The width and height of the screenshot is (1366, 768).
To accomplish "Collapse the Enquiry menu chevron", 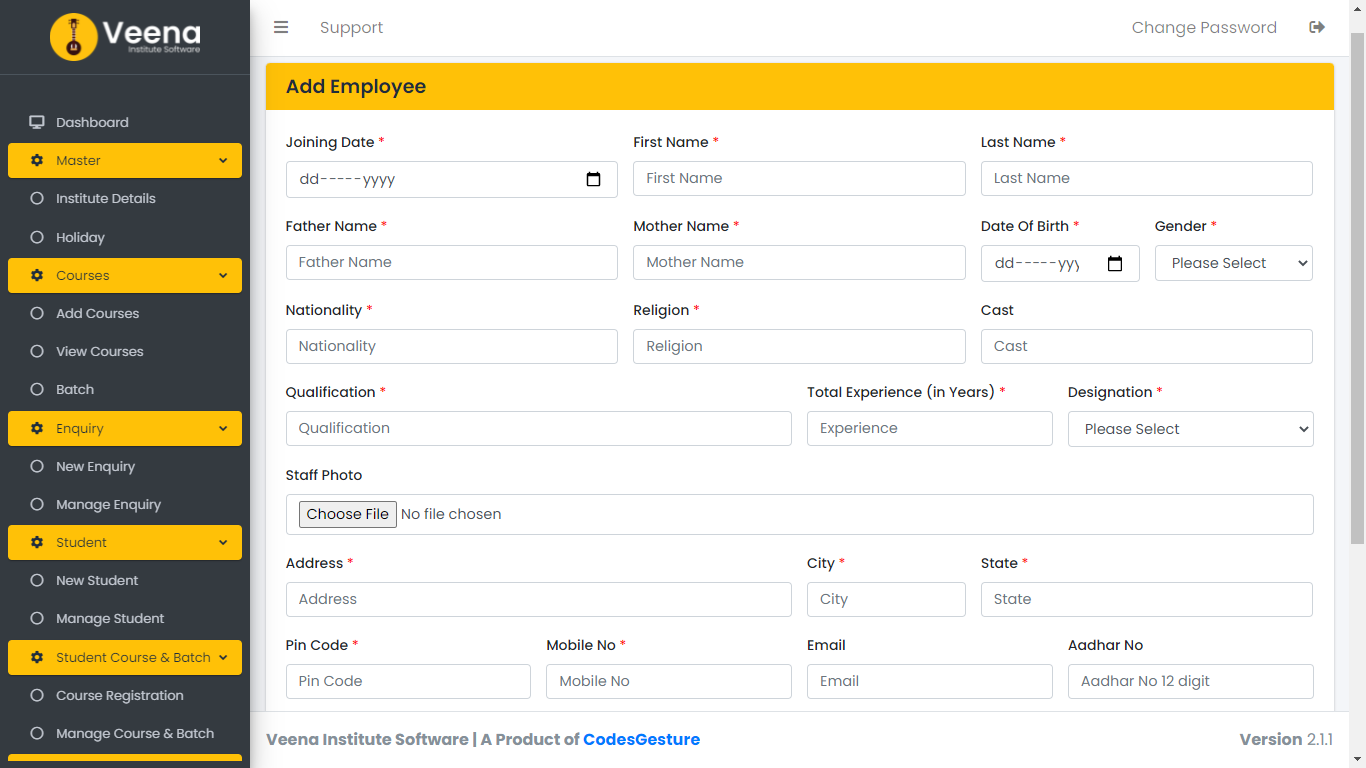I will coord(223,428).
